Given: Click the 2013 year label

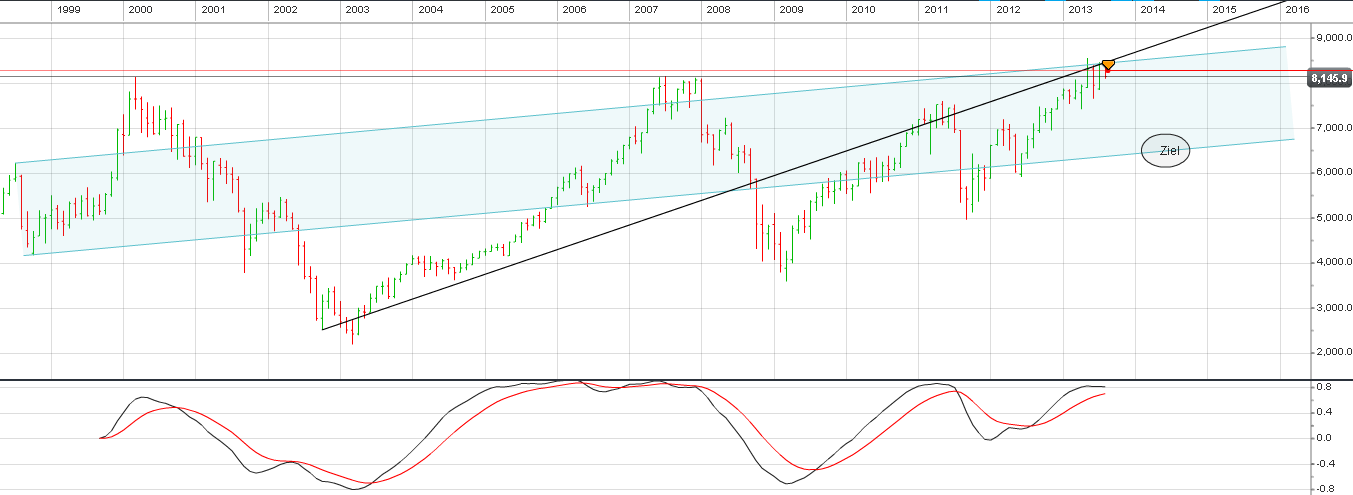Looking at the screenshot, I should click(x=1080, y=9).
